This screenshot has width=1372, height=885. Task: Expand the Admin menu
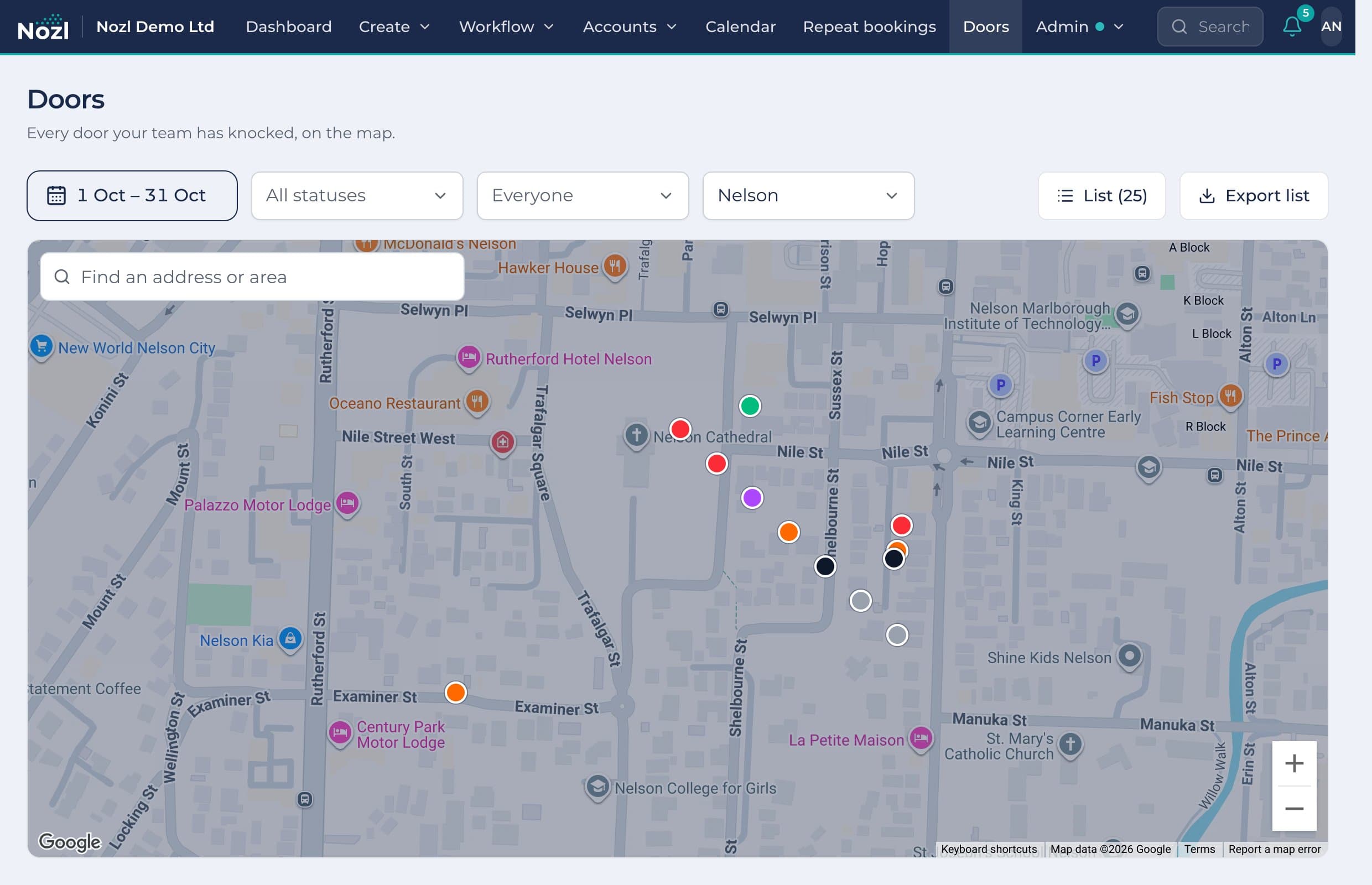tap(1079, 27)
